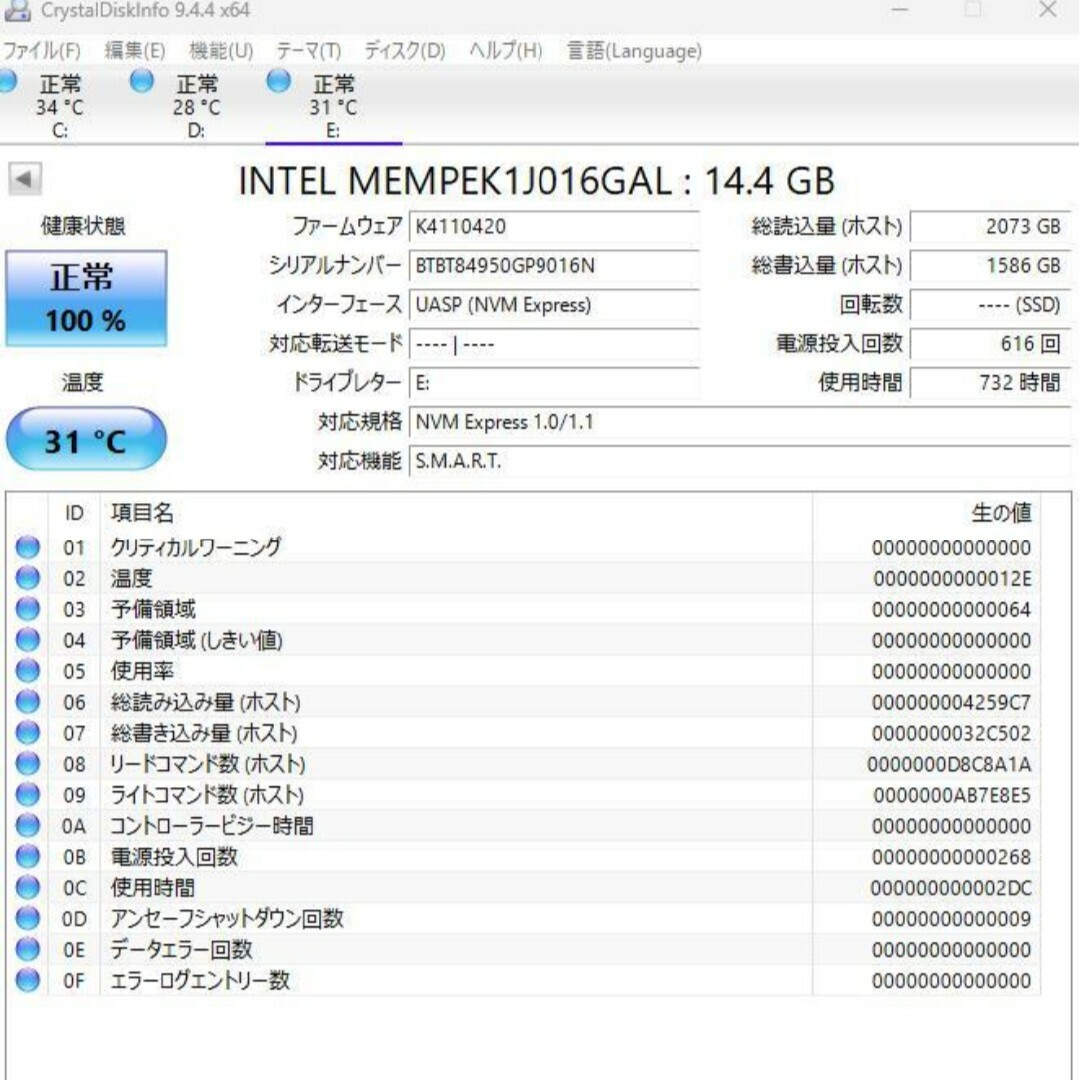Screen dimensions: 1080x1080
Task: Click status orb for row 0B 電源投入回数
Action: [28, 857]
